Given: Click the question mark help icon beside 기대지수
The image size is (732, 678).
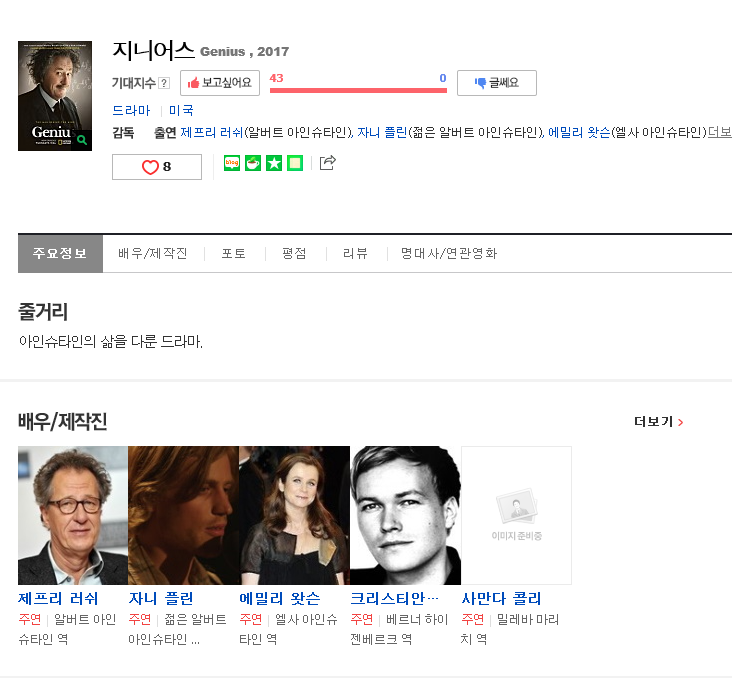Looking at the screenshot, I should pyautogui.click(x=164, y=83).
